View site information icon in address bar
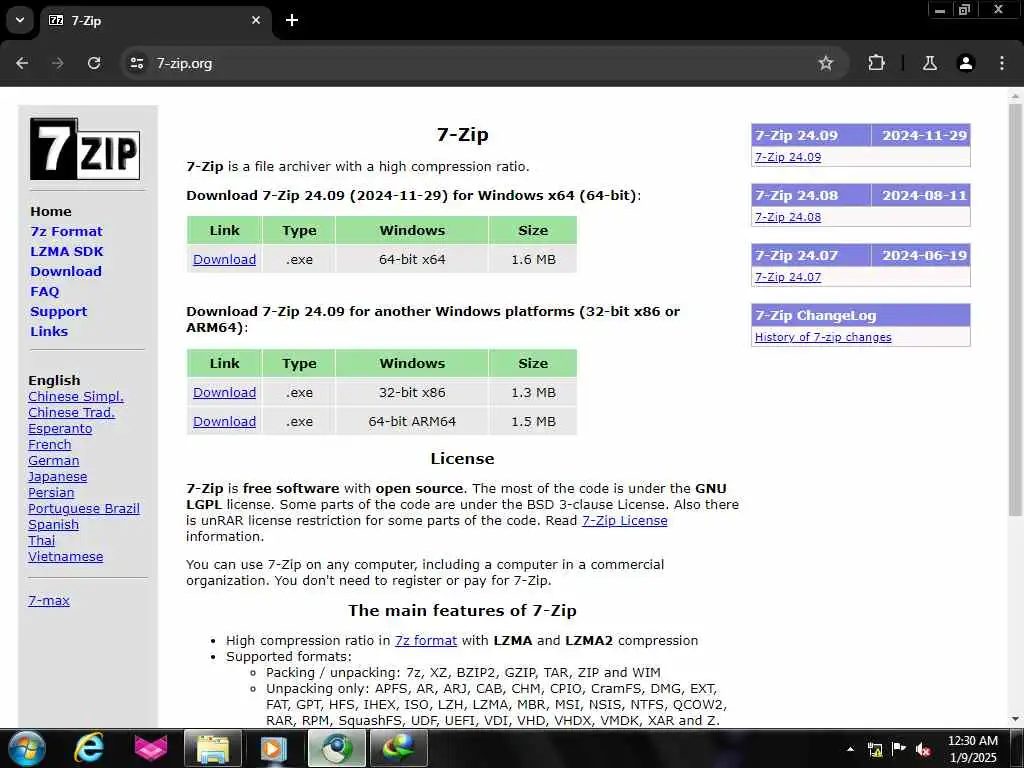1024x768 pixels. (x=136, y=63)
